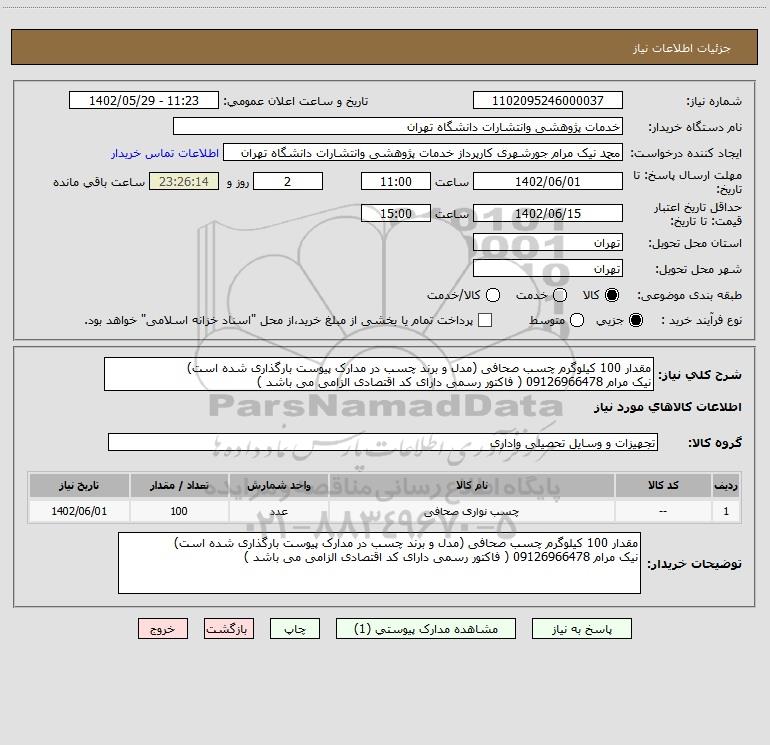Click the need number field 1102095246000037
The height and width of the screenshot is (745, 770).
(x=548, y=101)
